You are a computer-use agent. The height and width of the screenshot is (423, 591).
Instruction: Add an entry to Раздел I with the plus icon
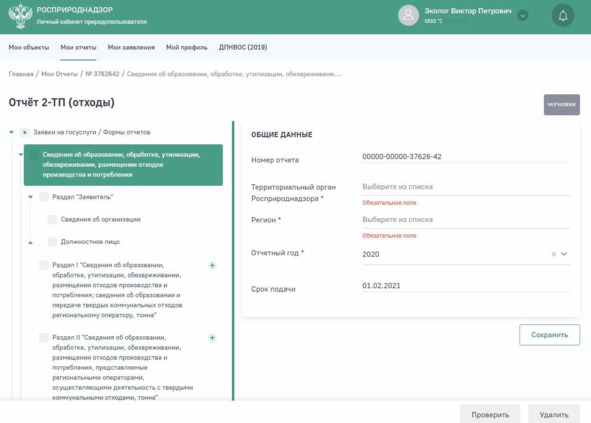[x=212, y=265]
